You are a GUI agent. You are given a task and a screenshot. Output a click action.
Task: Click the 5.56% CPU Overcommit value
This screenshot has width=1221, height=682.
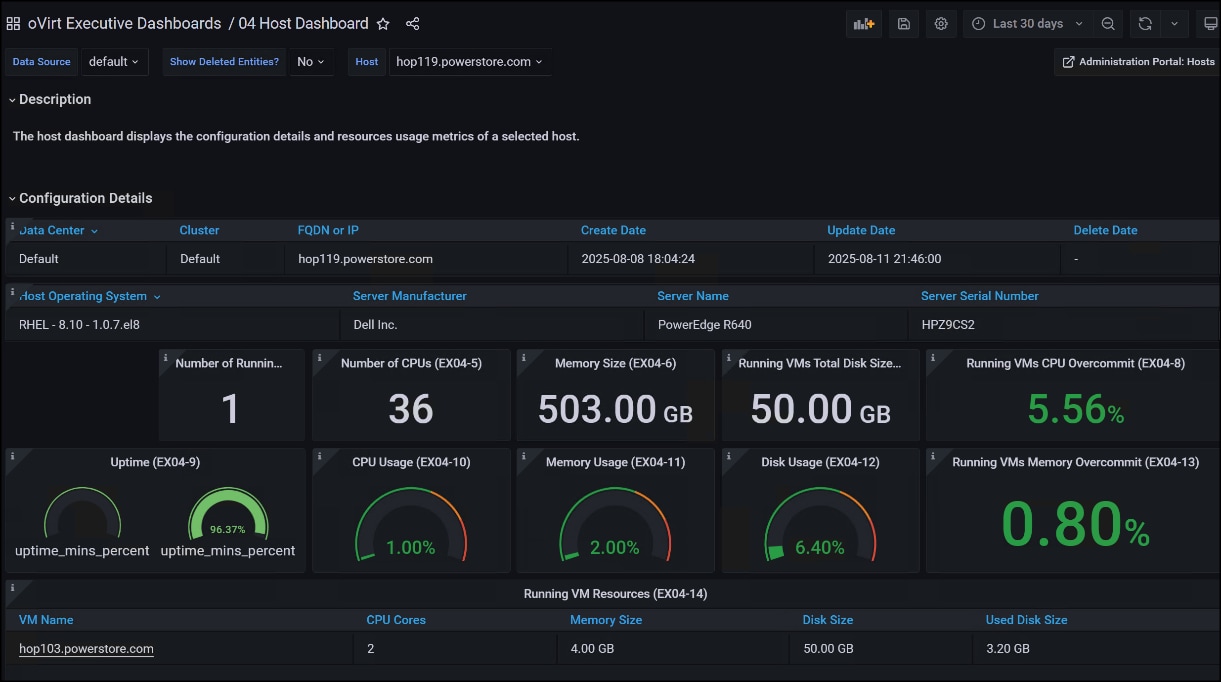(x=1076, y=409)
